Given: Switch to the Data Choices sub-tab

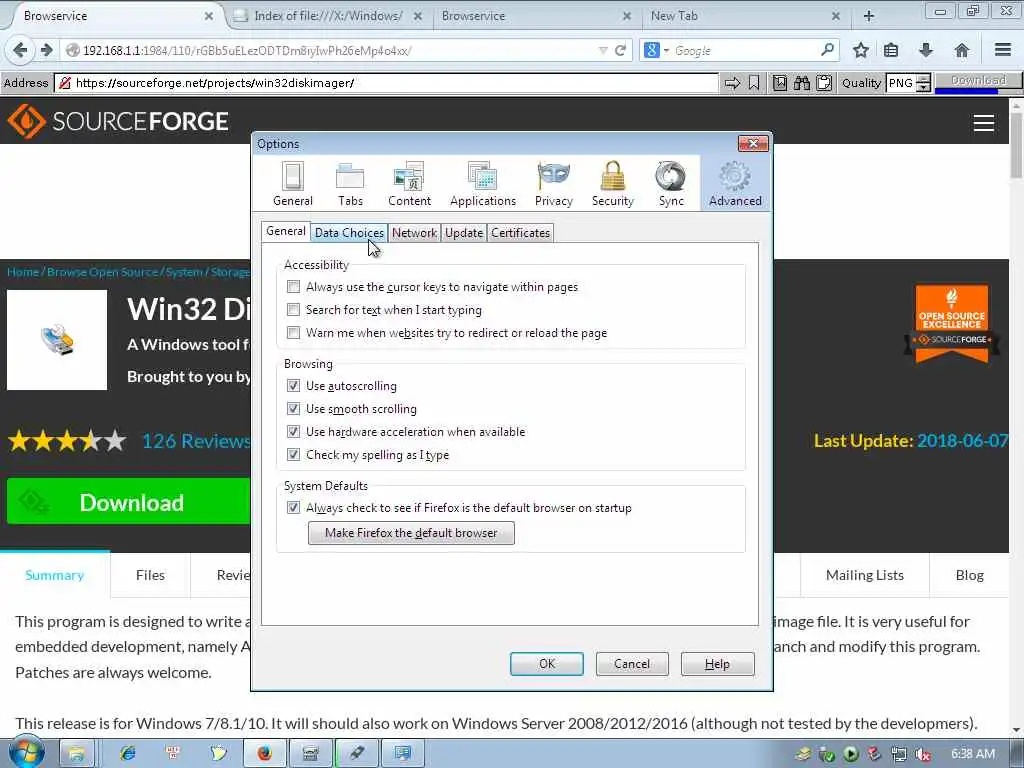Looking at the screenshot, I should [349, 232].
